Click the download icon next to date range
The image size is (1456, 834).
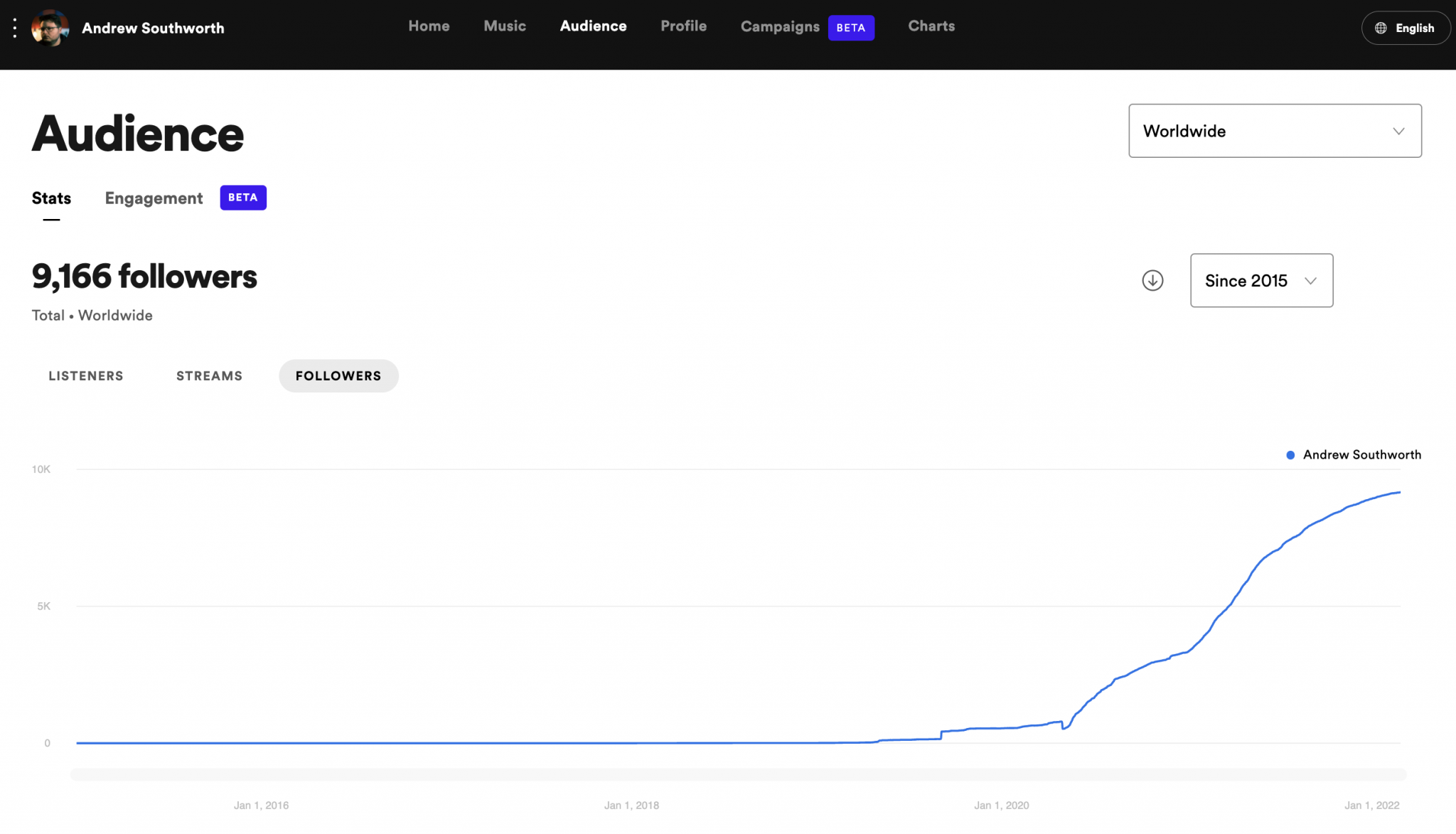click(1152, 280)
